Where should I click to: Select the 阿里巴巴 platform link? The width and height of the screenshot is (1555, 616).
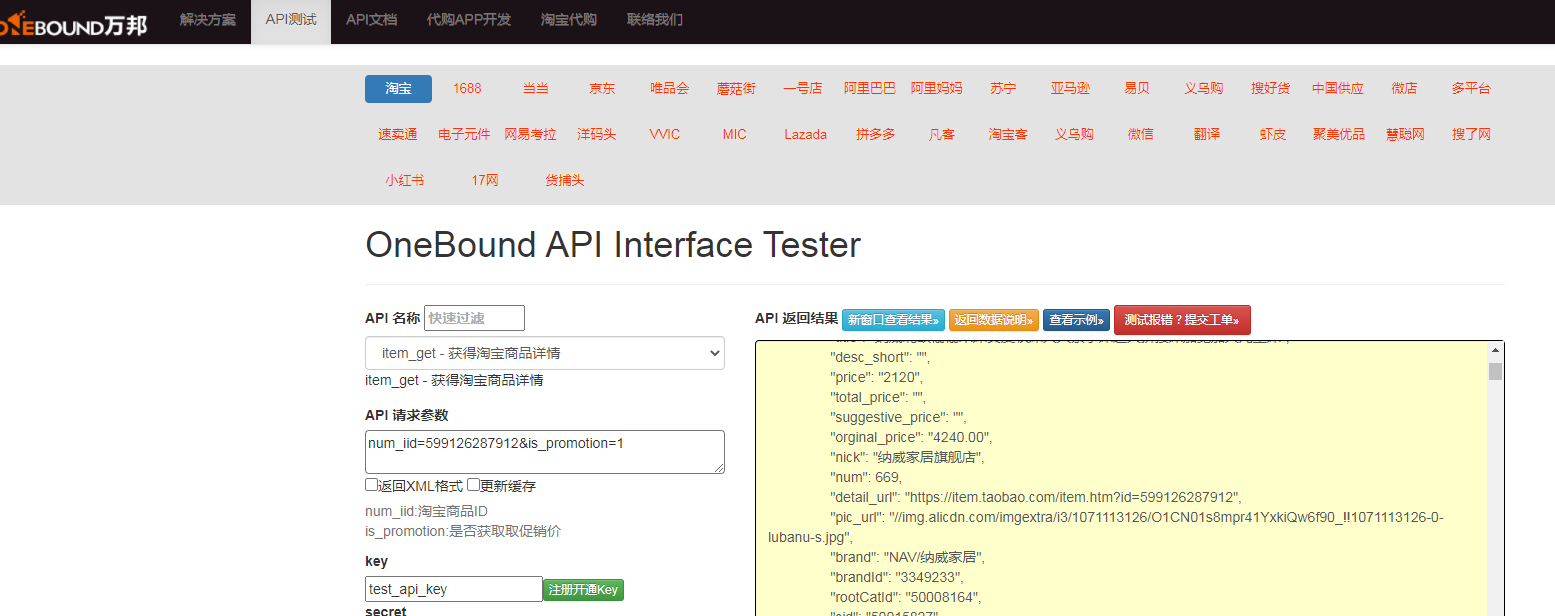point(870,88)
